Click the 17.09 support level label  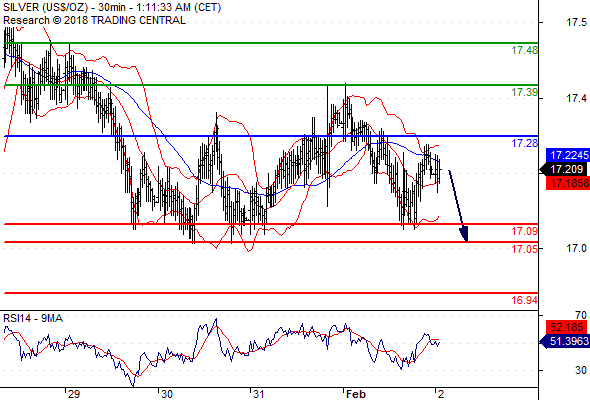coord(525,231)
